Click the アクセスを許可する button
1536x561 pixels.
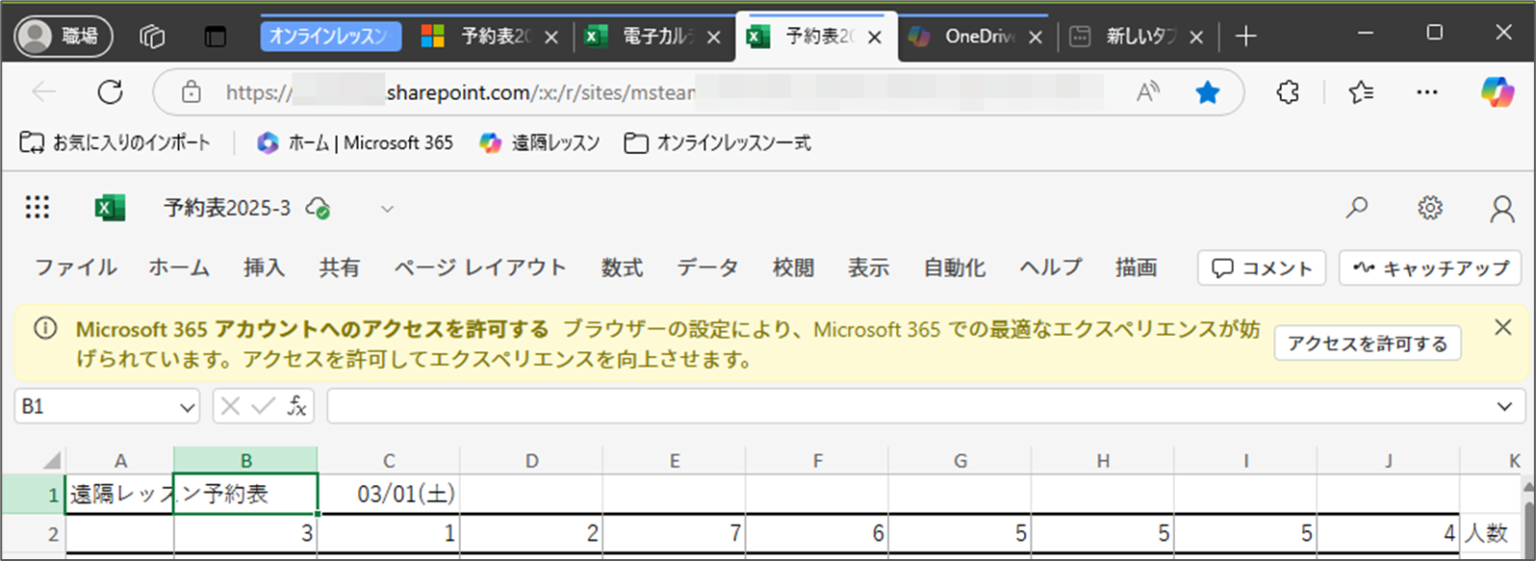pos(1367,343)
